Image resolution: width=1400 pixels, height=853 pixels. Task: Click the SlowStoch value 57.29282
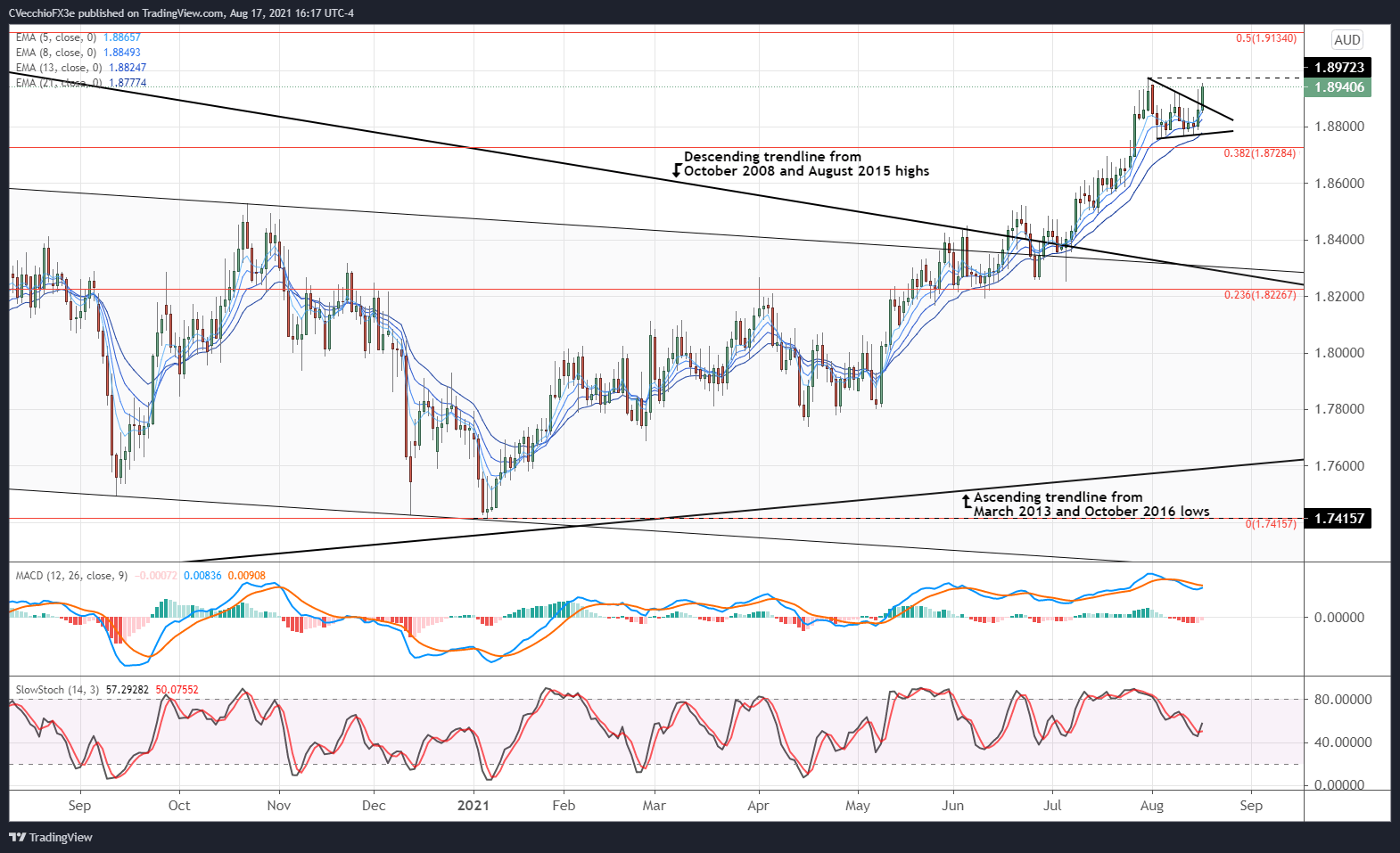click(128, 690)
